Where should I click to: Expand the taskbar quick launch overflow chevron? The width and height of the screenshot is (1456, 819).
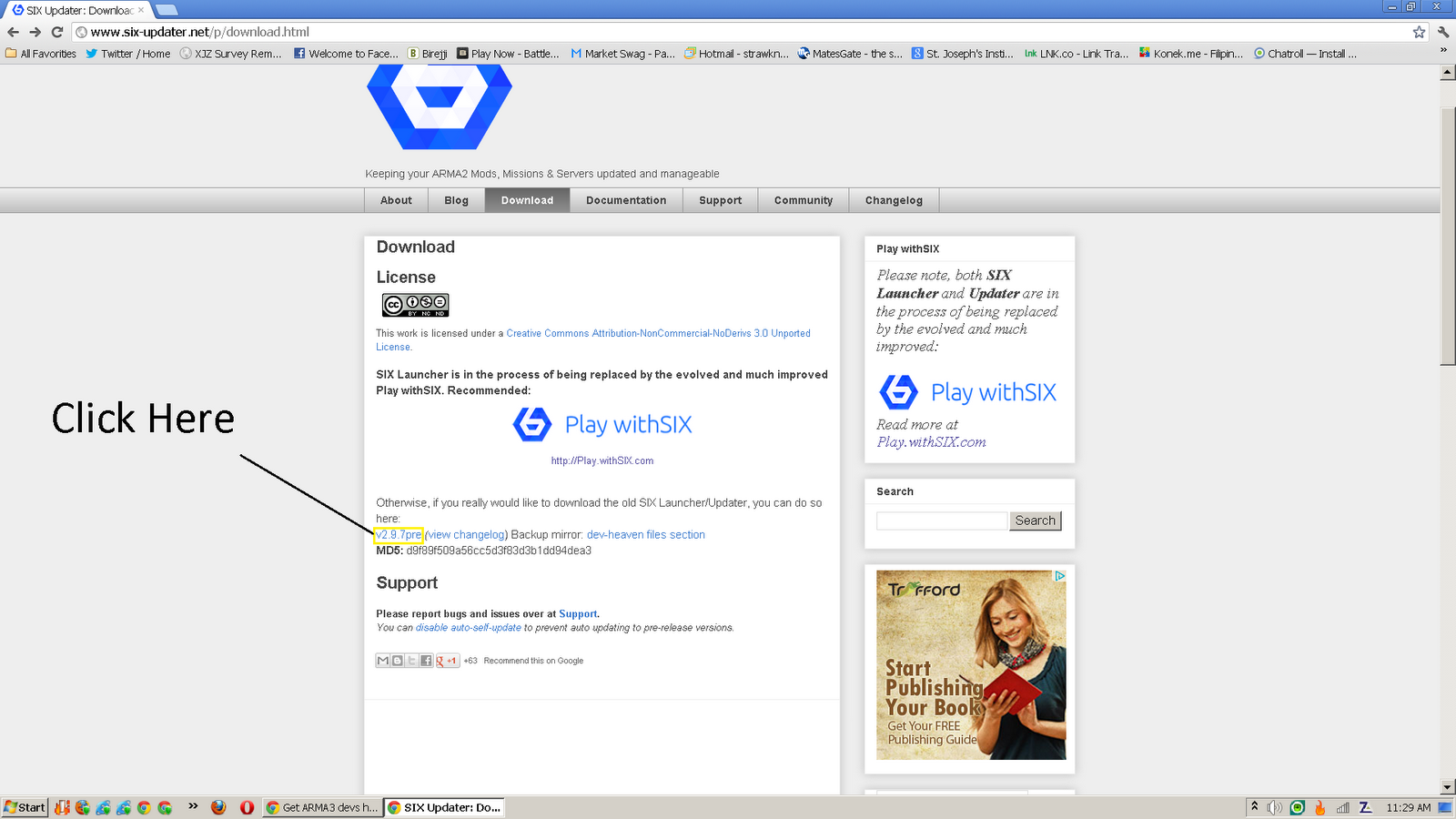[x=192, y=804]
